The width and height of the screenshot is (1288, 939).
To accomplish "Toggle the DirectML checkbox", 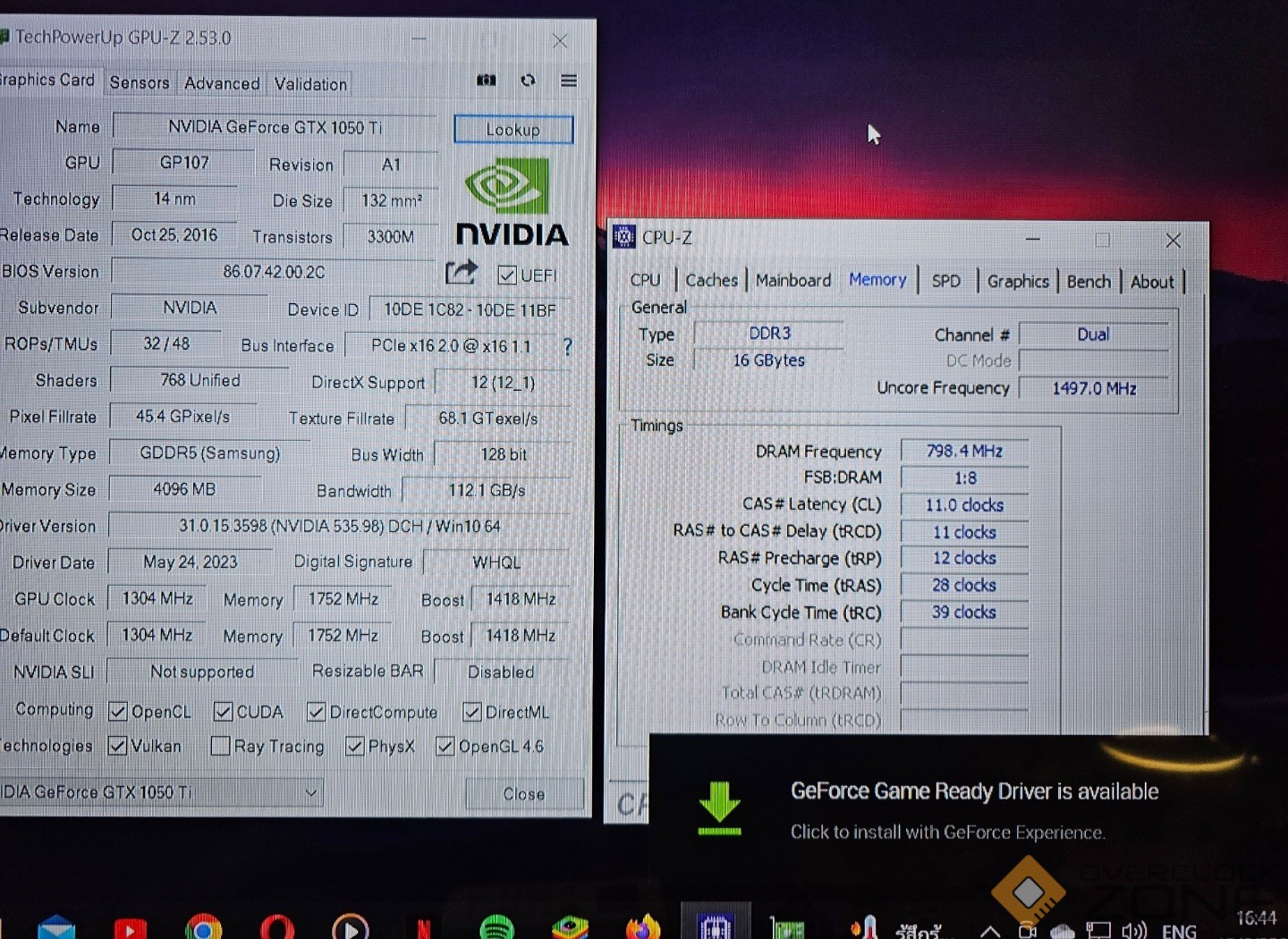I will click(x=471, y=712).
